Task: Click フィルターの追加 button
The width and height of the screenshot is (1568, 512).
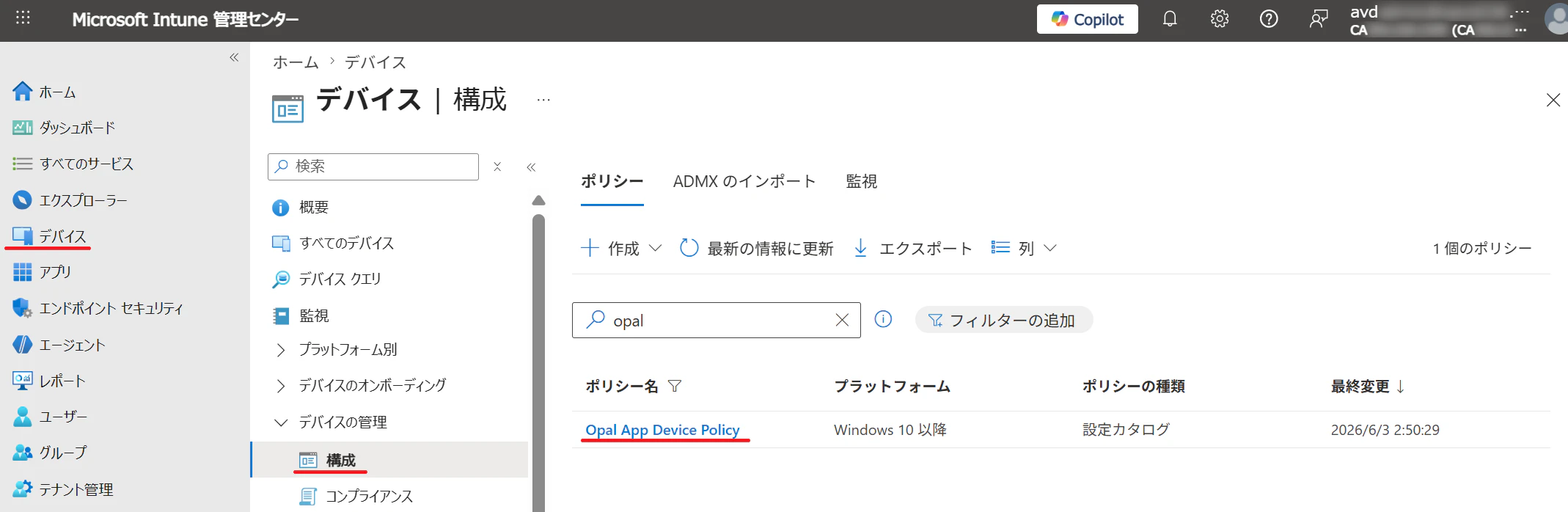Action: [x=1003, y=321]
